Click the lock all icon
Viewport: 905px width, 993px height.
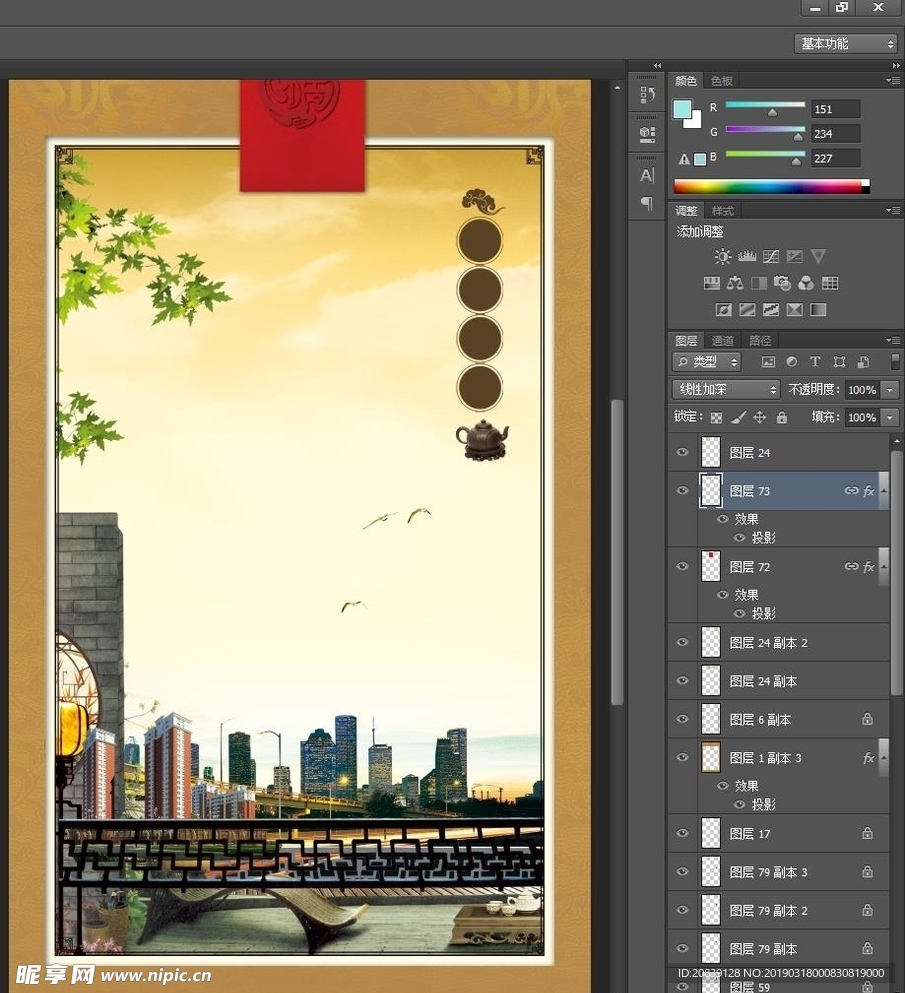point(782,418)
